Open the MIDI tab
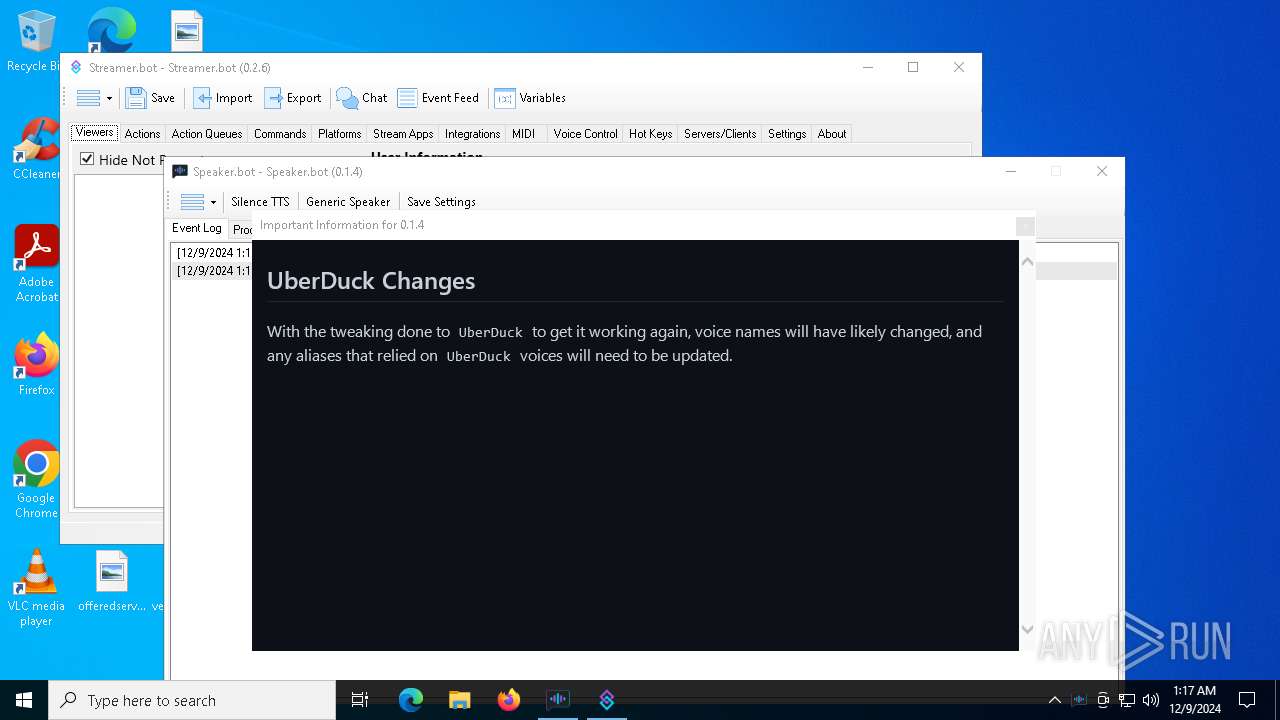 (524, 134)
